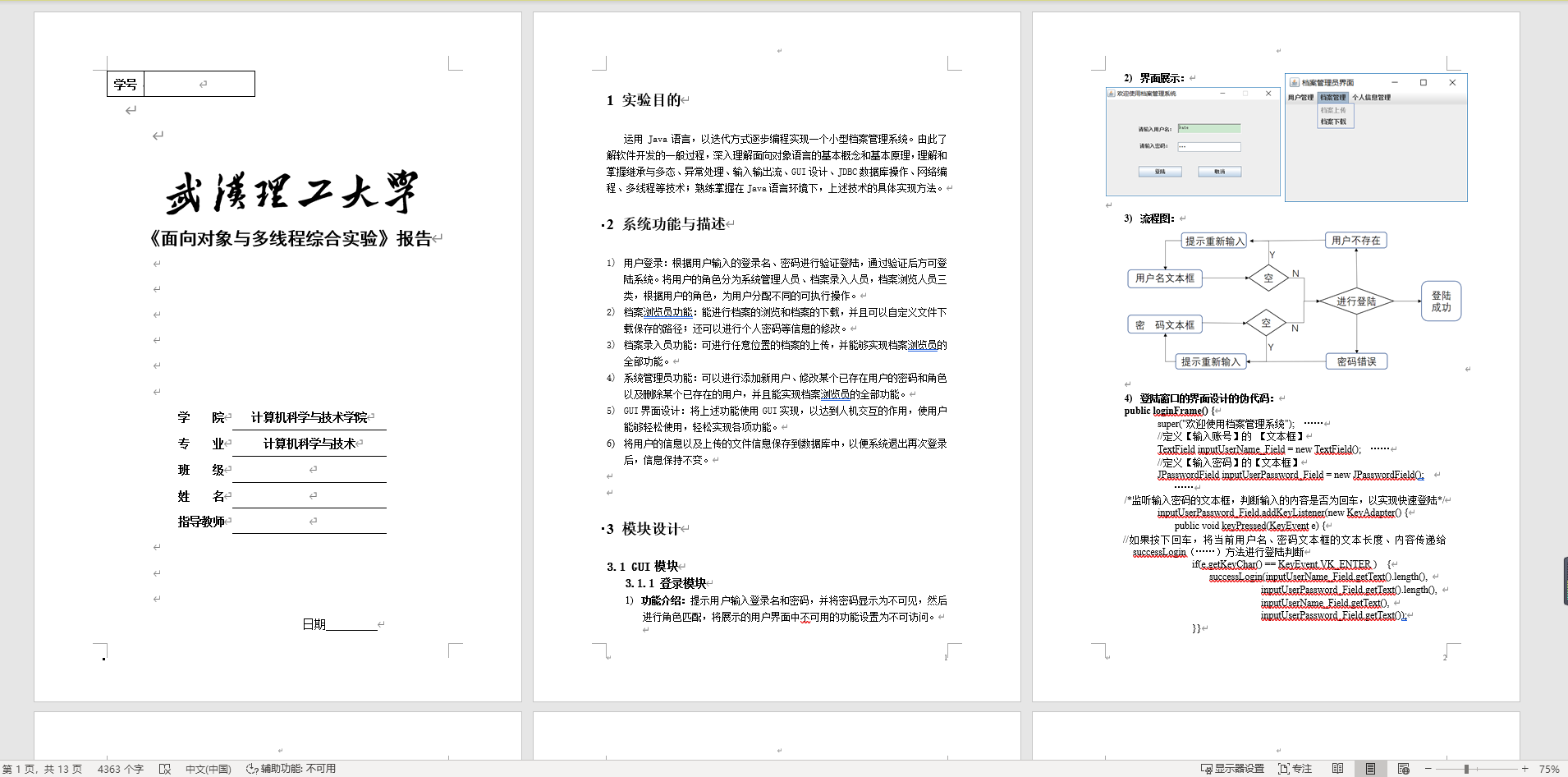Click the 档案录入员功能 list item
Image resolution: width=1568 pixels, height=777 pixels.
pyautogui.click(x=784, y=353)
